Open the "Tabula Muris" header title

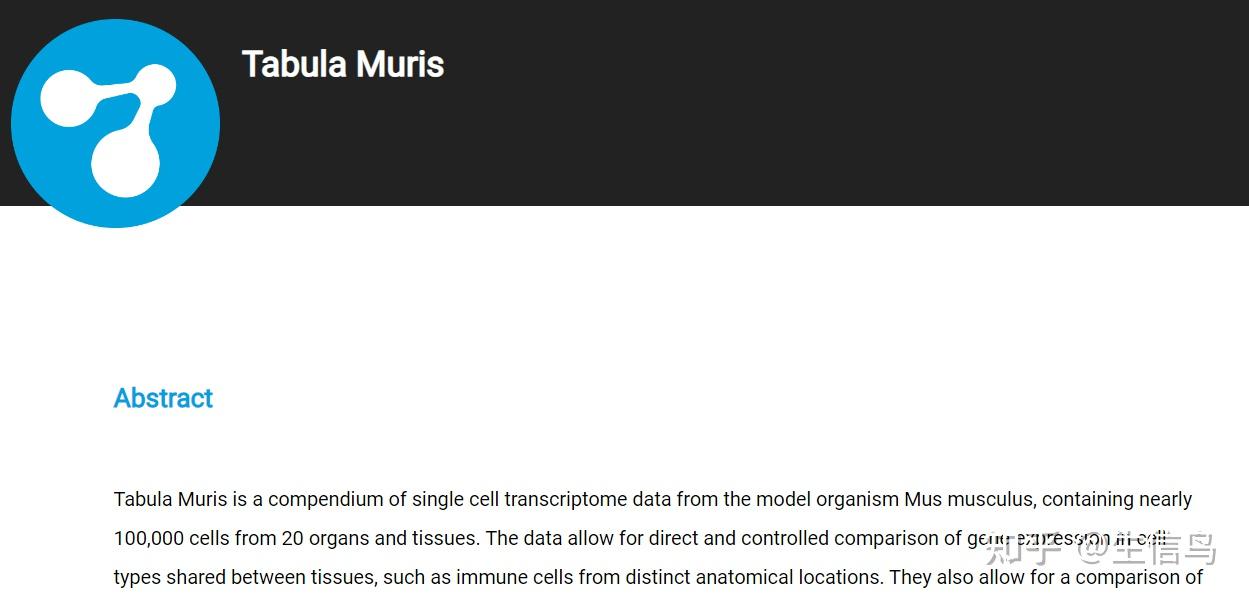342,64
